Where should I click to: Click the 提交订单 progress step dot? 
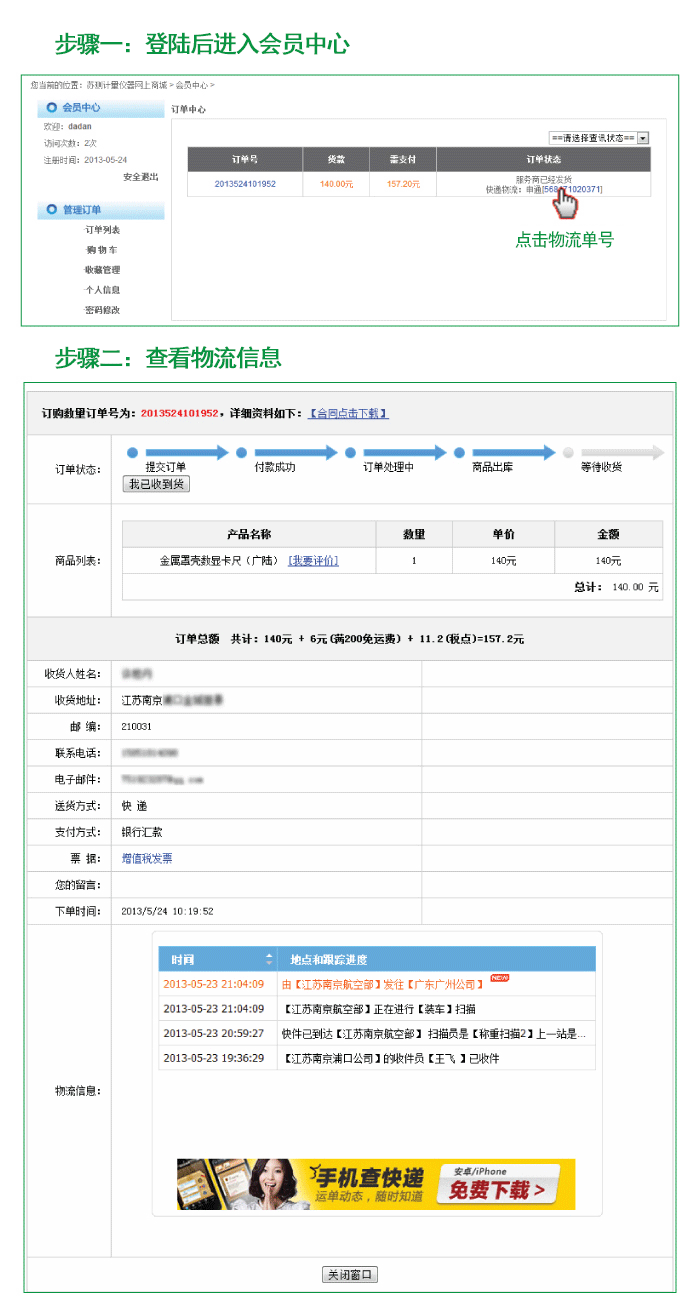point(132,452)
